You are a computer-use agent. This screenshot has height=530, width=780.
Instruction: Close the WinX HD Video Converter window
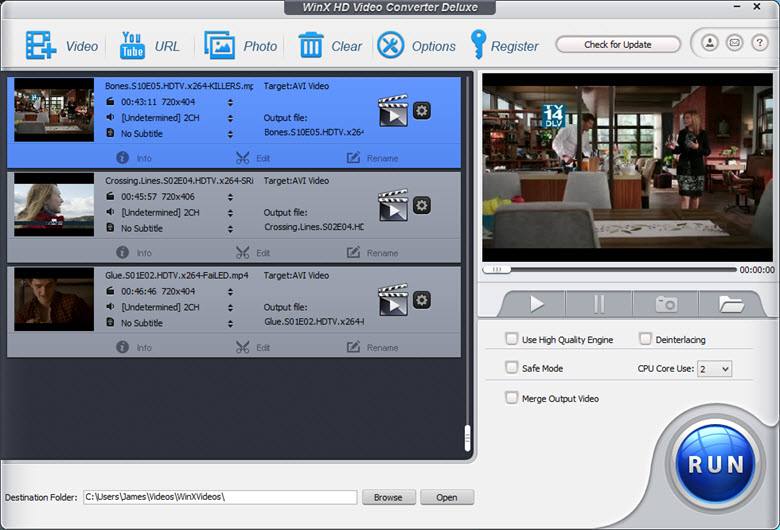pos(757,6)
